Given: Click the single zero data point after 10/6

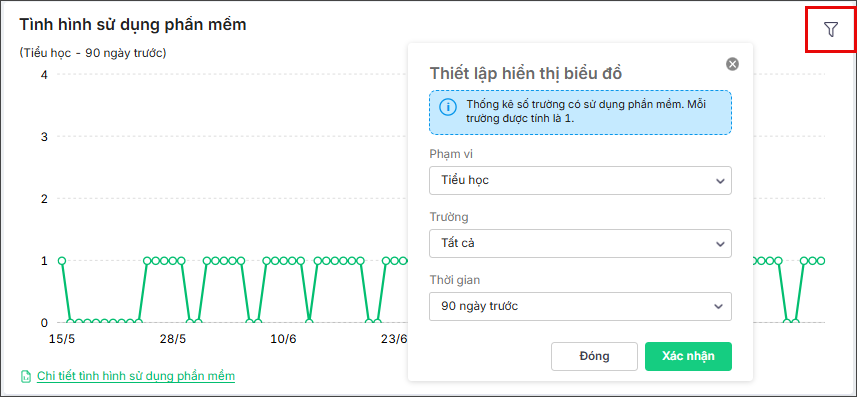Looking at the screenshot, I should coord(309,323).
